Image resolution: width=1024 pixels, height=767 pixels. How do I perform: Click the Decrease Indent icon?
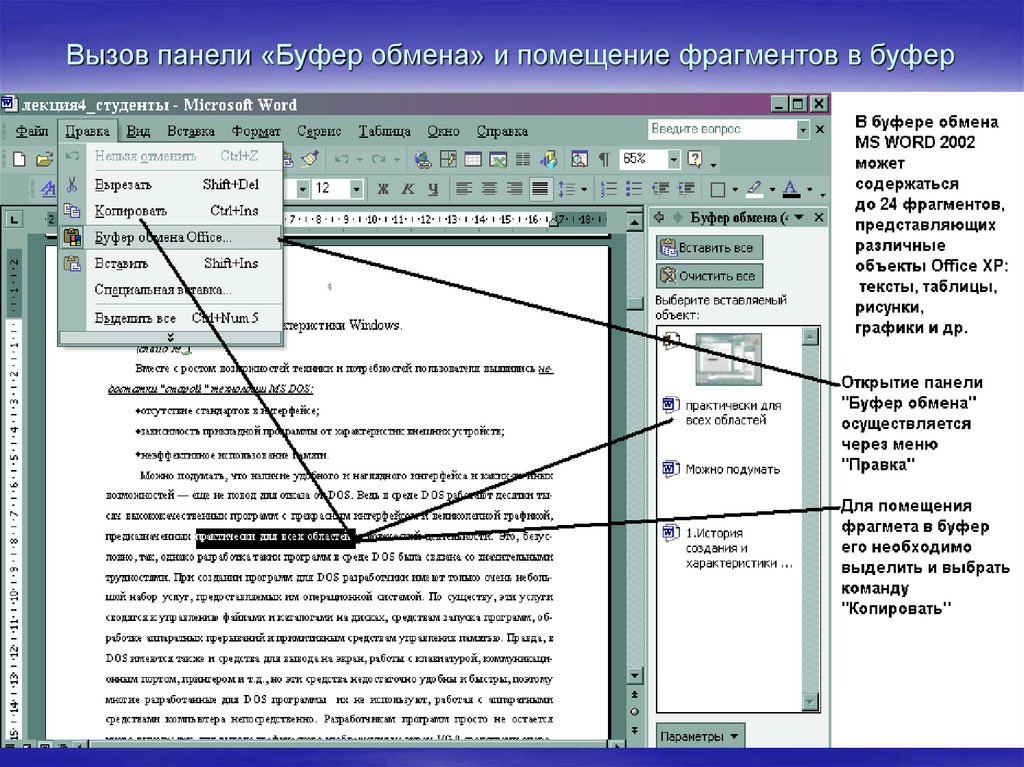661,189
